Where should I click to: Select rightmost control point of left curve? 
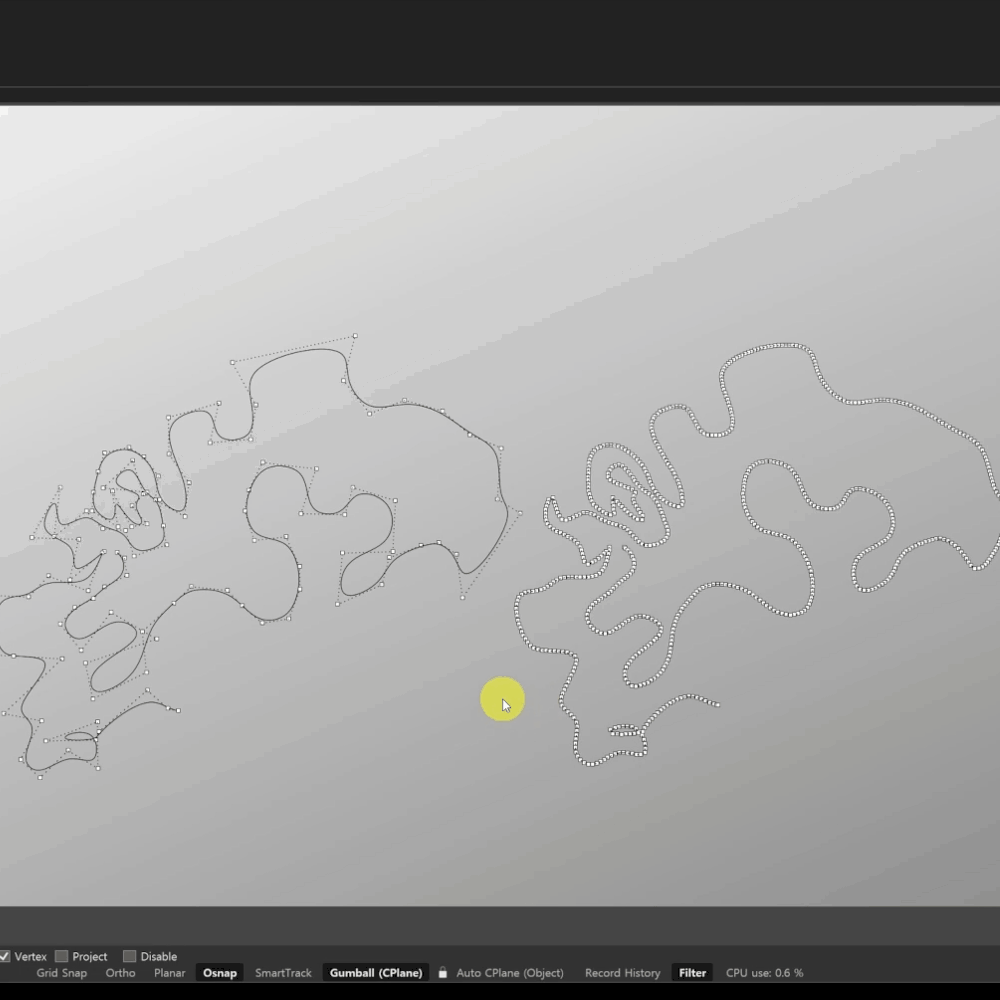point(519,513)
